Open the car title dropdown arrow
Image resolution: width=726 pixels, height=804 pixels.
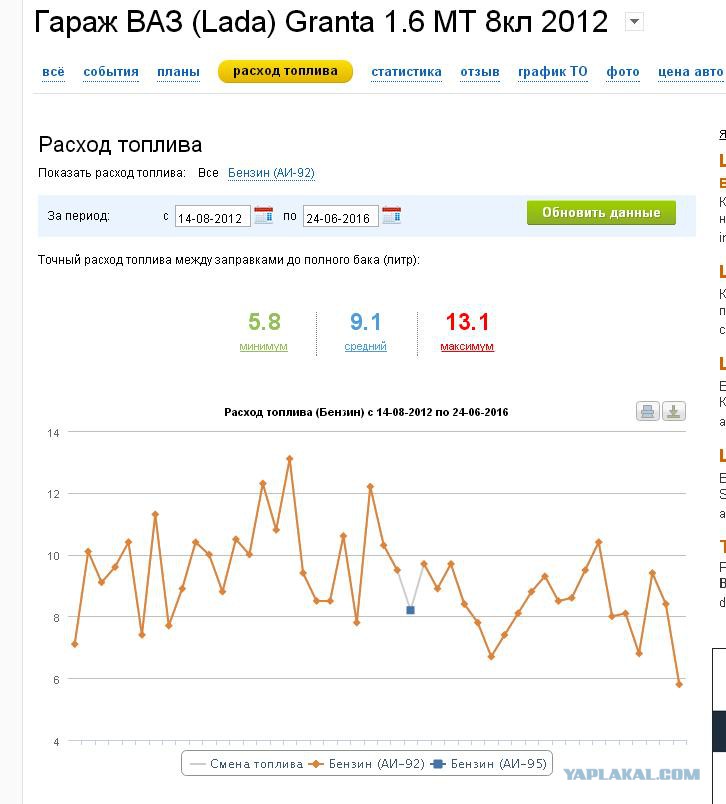[x=634, y=22]
